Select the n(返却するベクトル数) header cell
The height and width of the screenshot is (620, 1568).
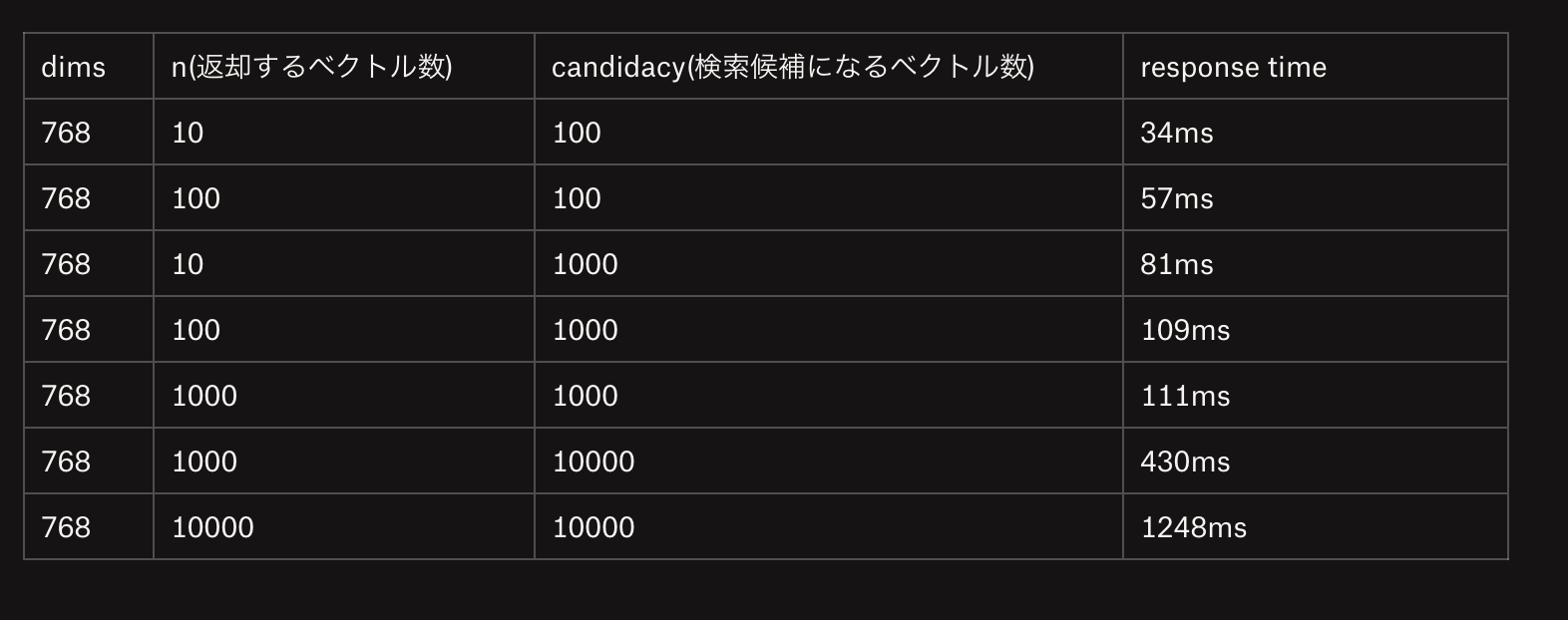click(344, 67)
